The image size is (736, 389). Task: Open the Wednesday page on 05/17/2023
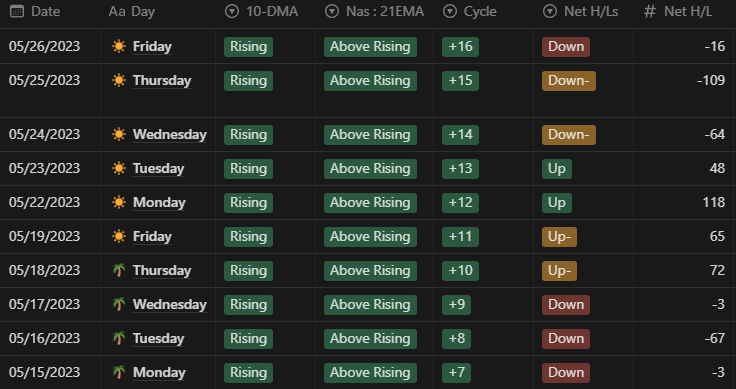[x=170, y=305]
